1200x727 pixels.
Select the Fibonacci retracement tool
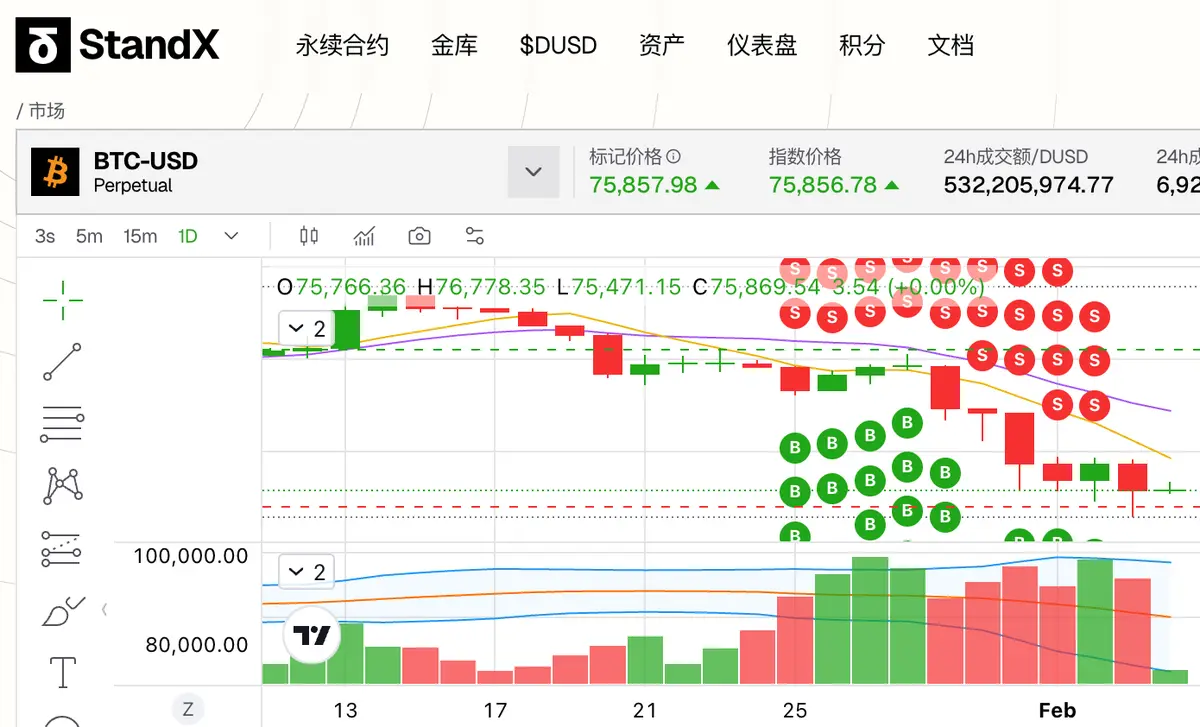pyautogui.click(x=62, y=424)
